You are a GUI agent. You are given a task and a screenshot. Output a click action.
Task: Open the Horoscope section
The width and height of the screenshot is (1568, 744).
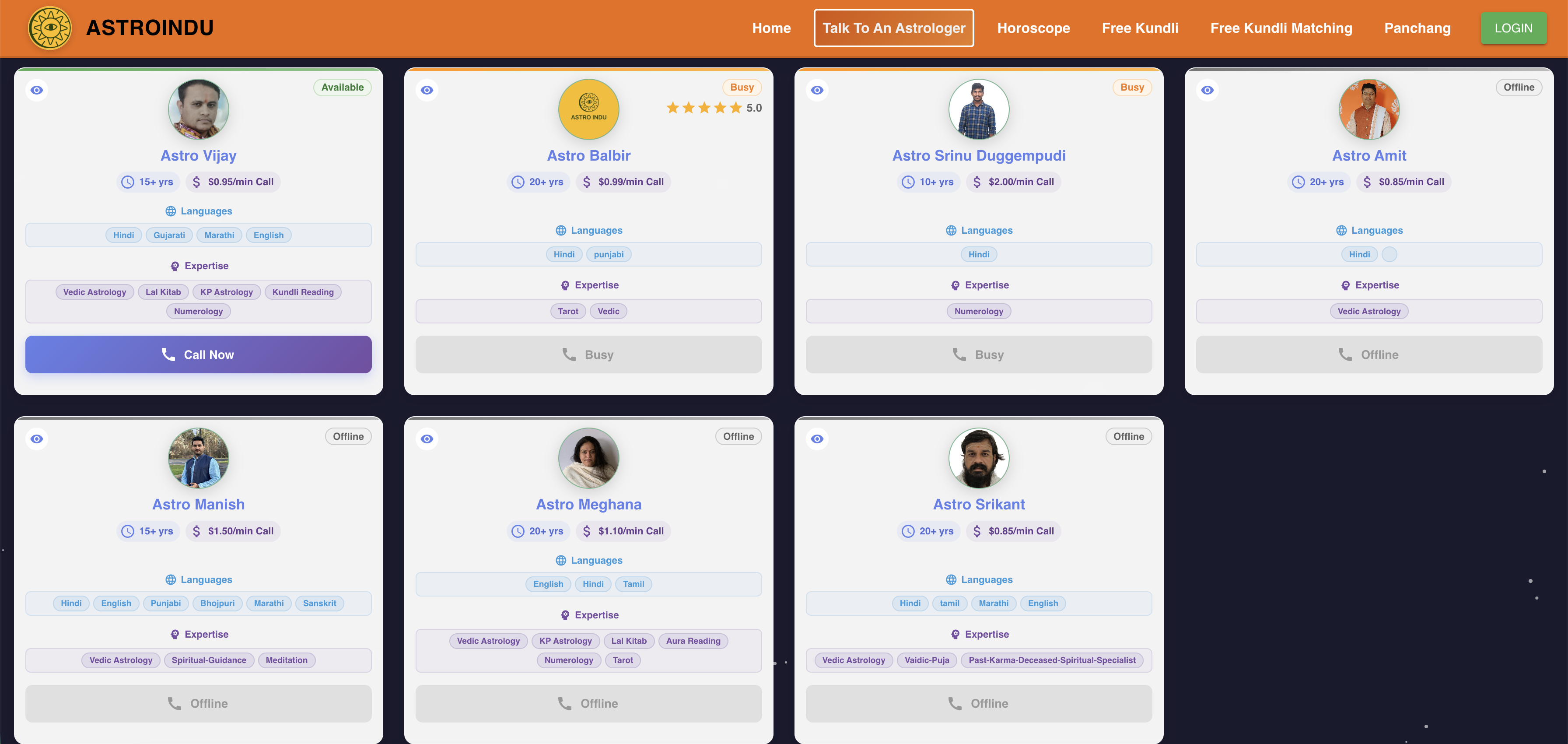[x=1033, y=28]
